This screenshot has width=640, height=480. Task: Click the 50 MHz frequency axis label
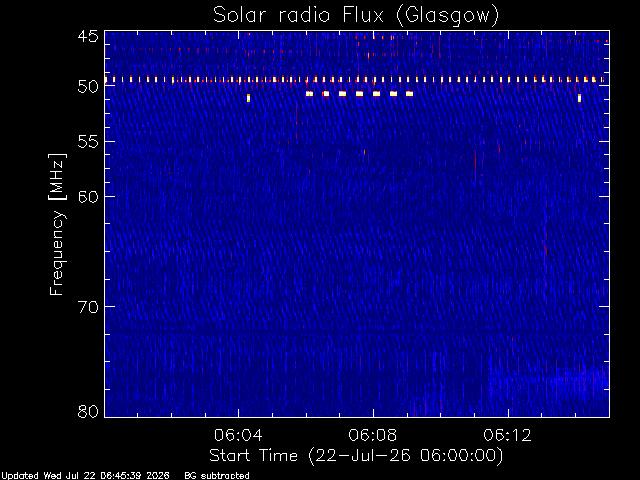pos(88,87)
